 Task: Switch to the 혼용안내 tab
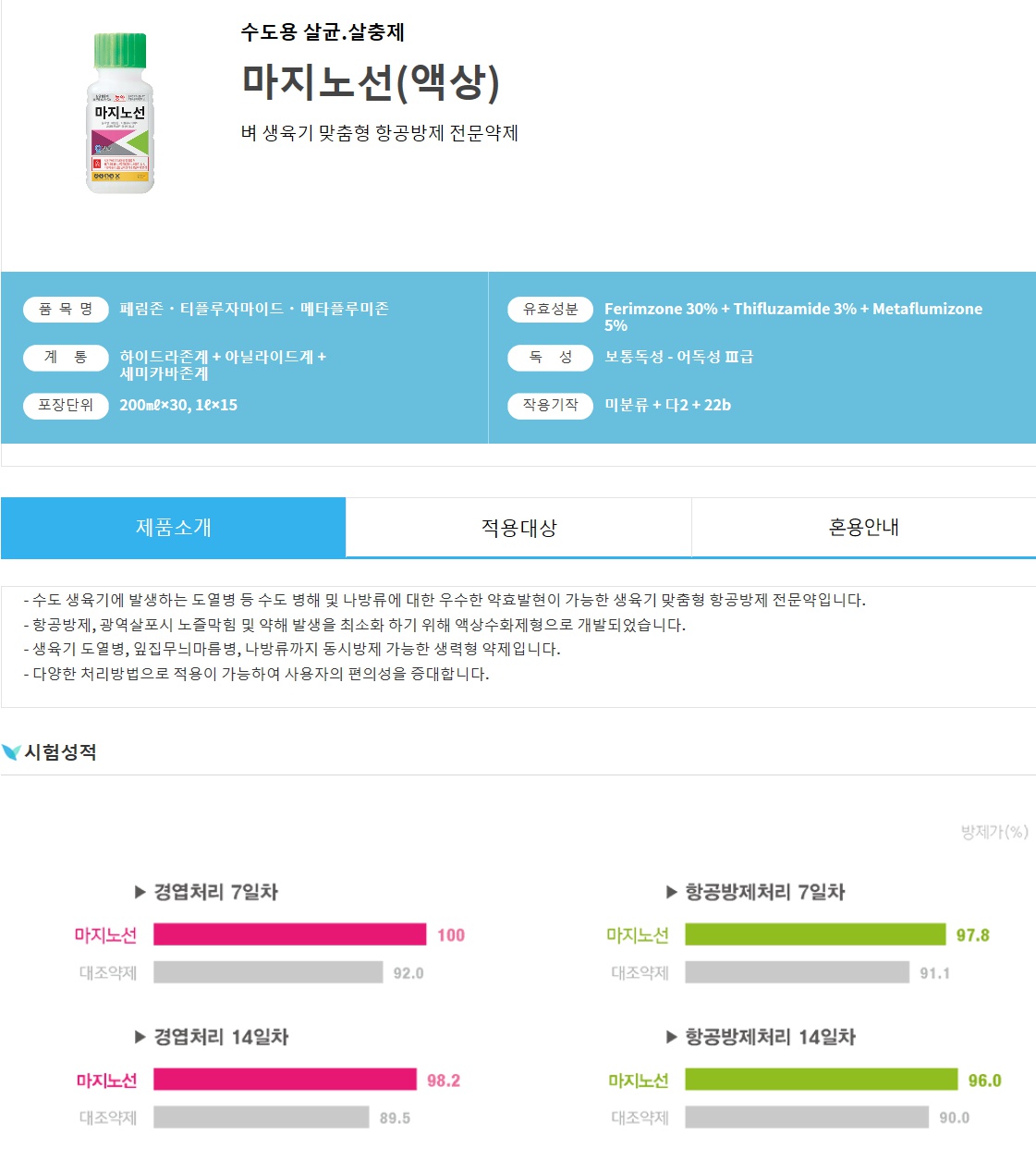(864, 527)
